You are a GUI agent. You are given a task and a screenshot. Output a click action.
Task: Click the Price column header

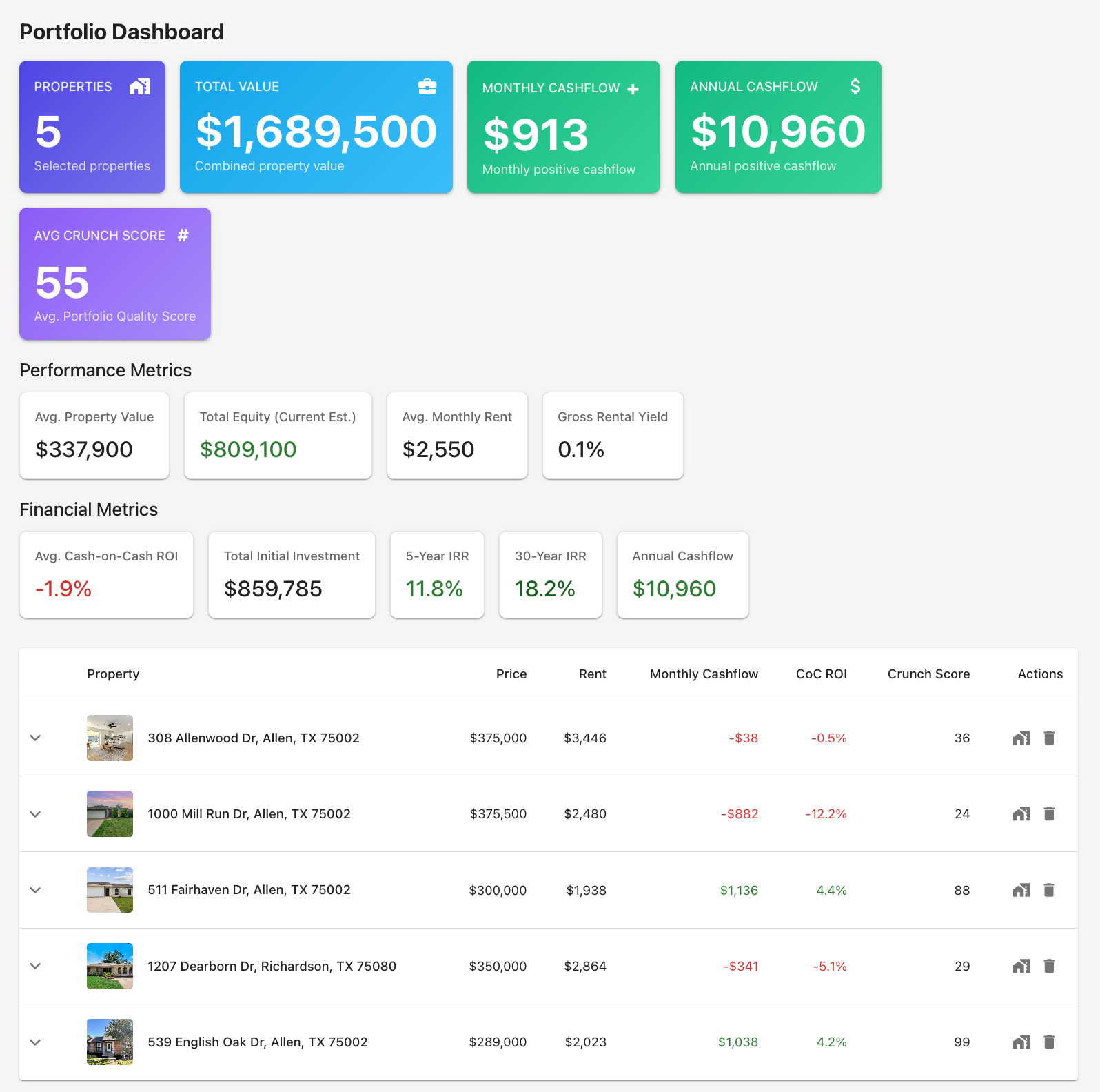click(x=511, y=674)
